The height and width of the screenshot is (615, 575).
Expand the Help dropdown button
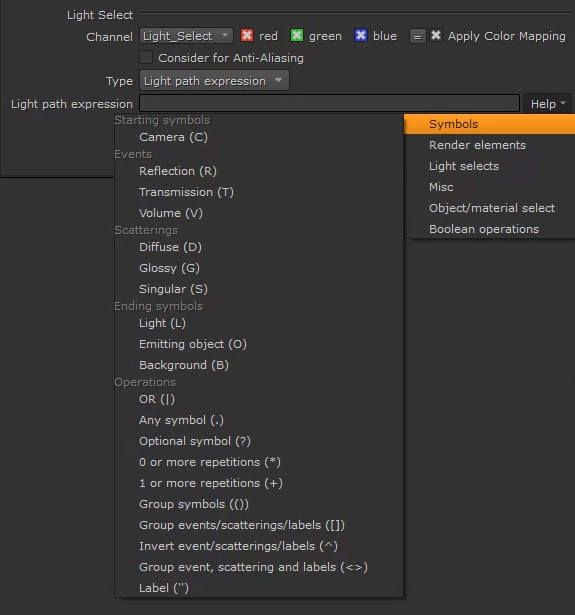(548, 104)
